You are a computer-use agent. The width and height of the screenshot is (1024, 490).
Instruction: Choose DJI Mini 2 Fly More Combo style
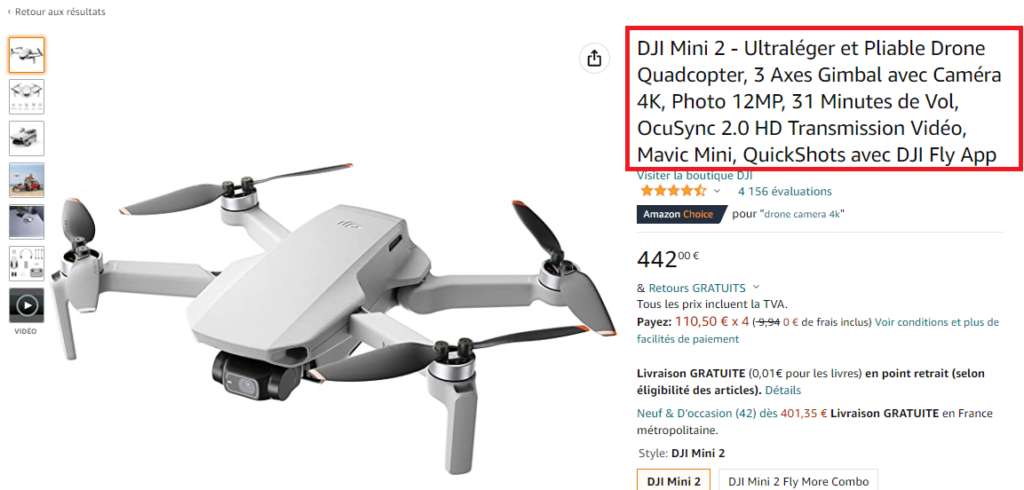click(799, 482)
